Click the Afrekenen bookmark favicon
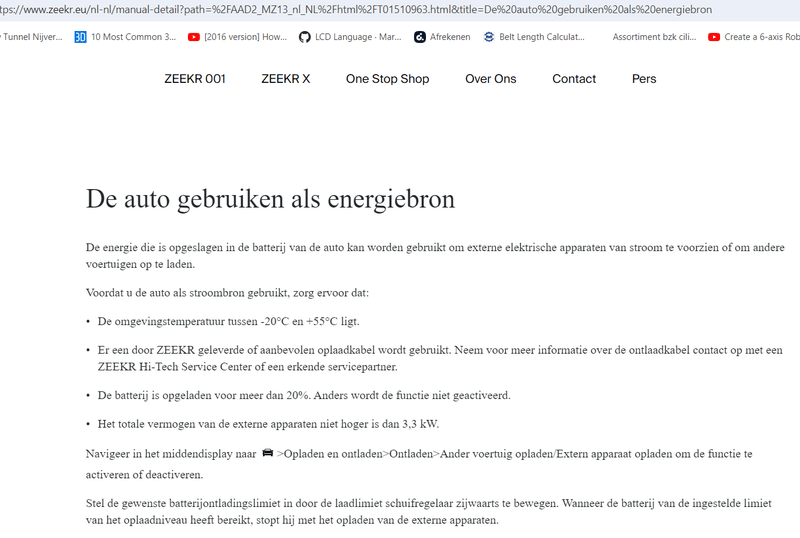 click(419, 37)
